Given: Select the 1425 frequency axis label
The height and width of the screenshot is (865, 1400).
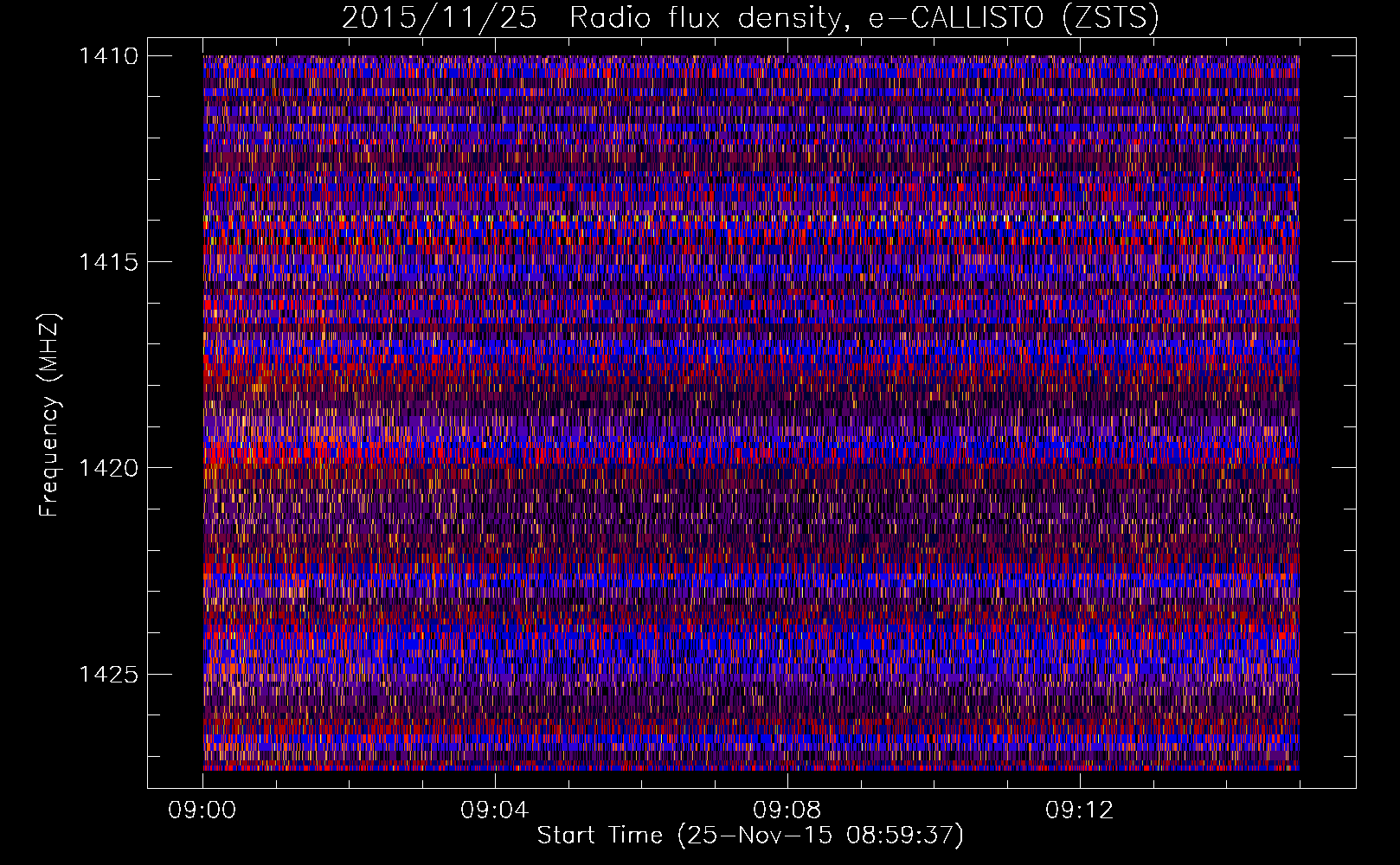Looking at the screenshot, I should [x=108, y=674].
